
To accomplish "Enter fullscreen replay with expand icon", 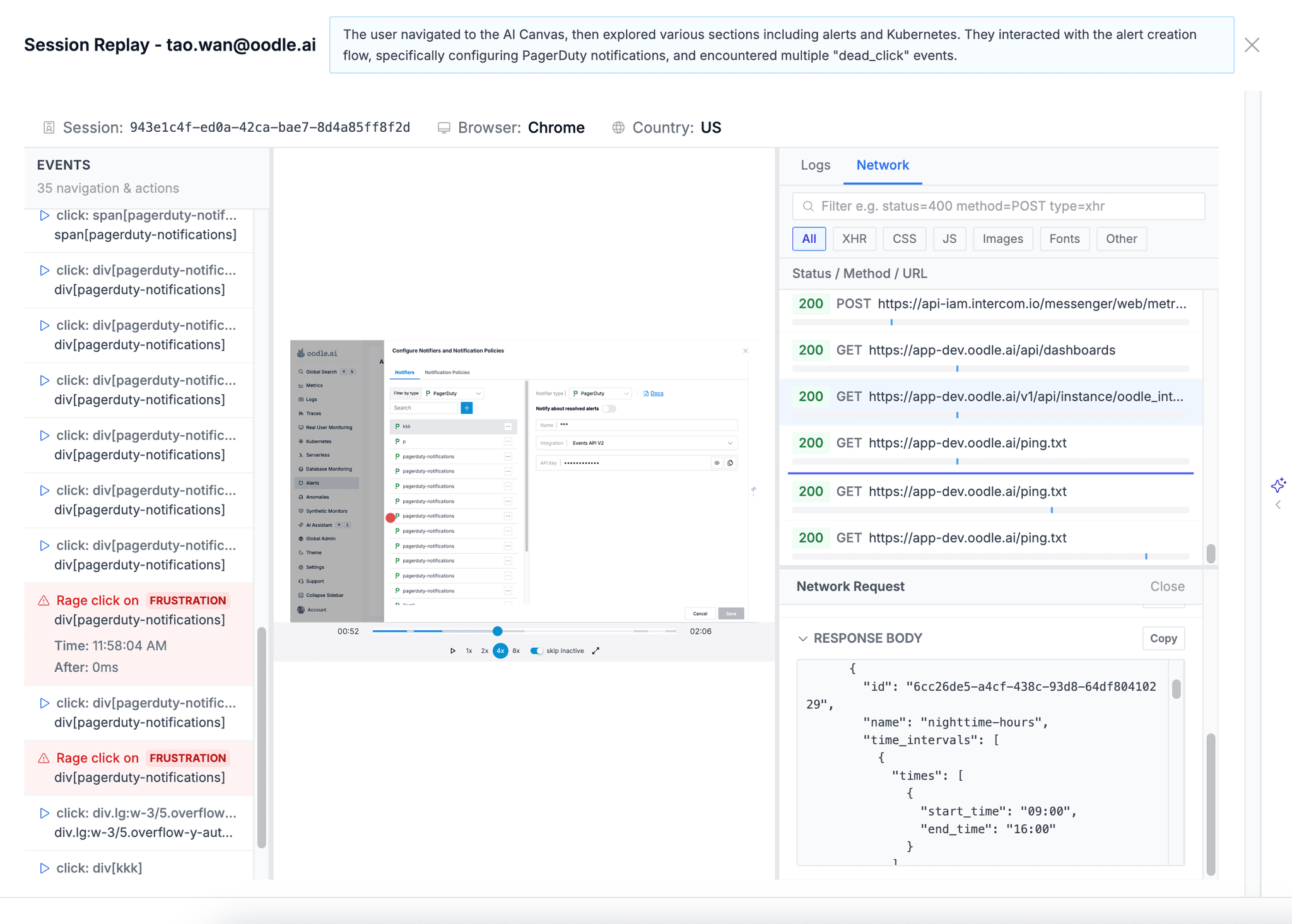I will click(596, 651).
